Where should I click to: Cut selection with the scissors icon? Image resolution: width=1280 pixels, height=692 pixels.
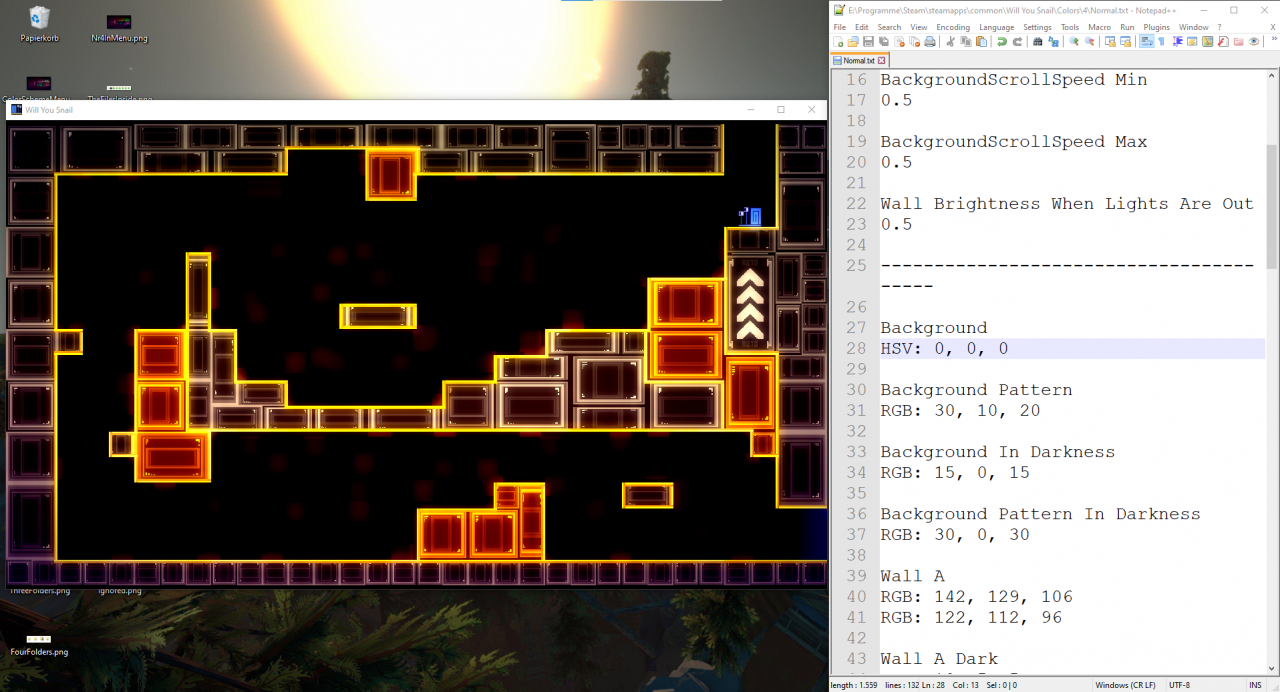coord(950,41)
